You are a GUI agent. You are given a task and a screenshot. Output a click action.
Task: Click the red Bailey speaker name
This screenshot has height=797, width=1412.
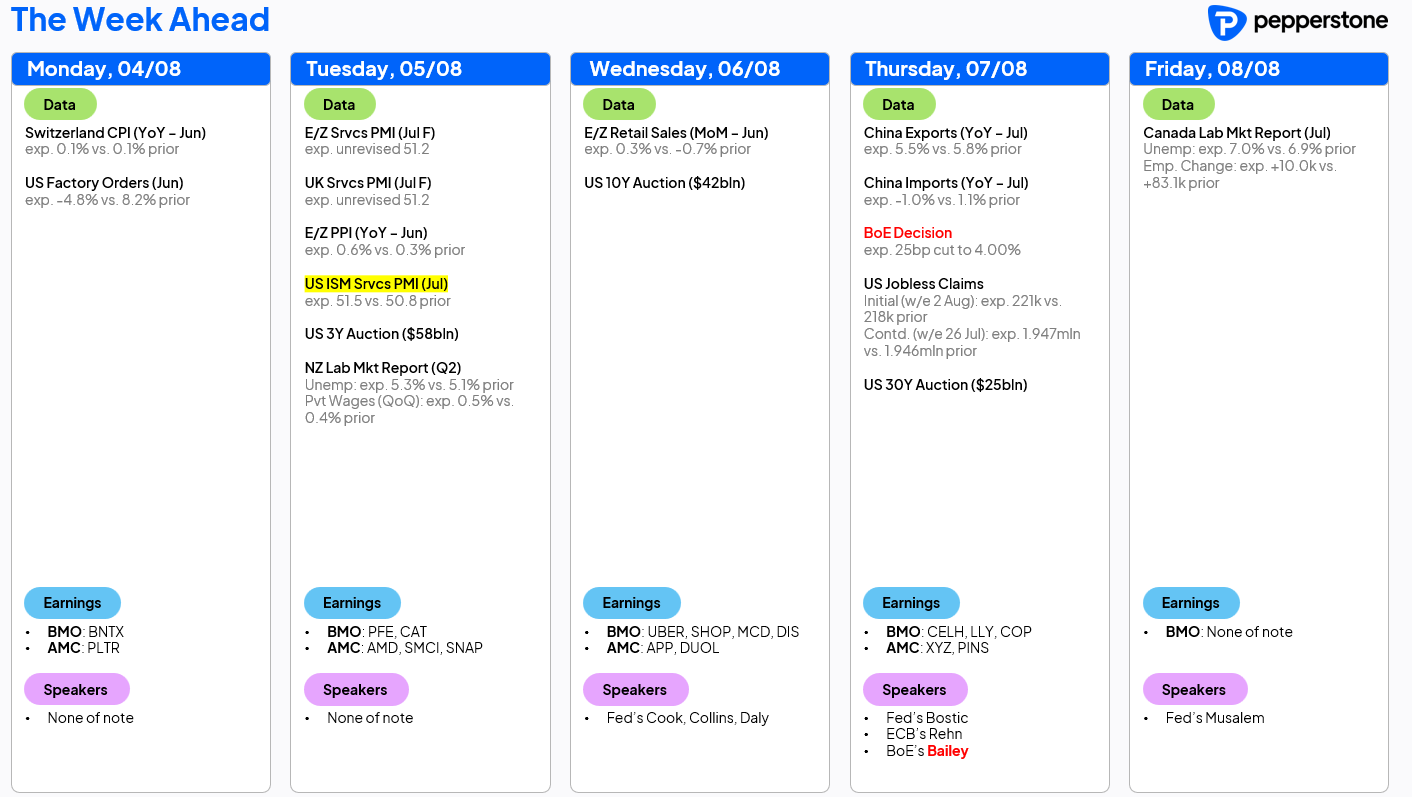(x=948, y=751)
